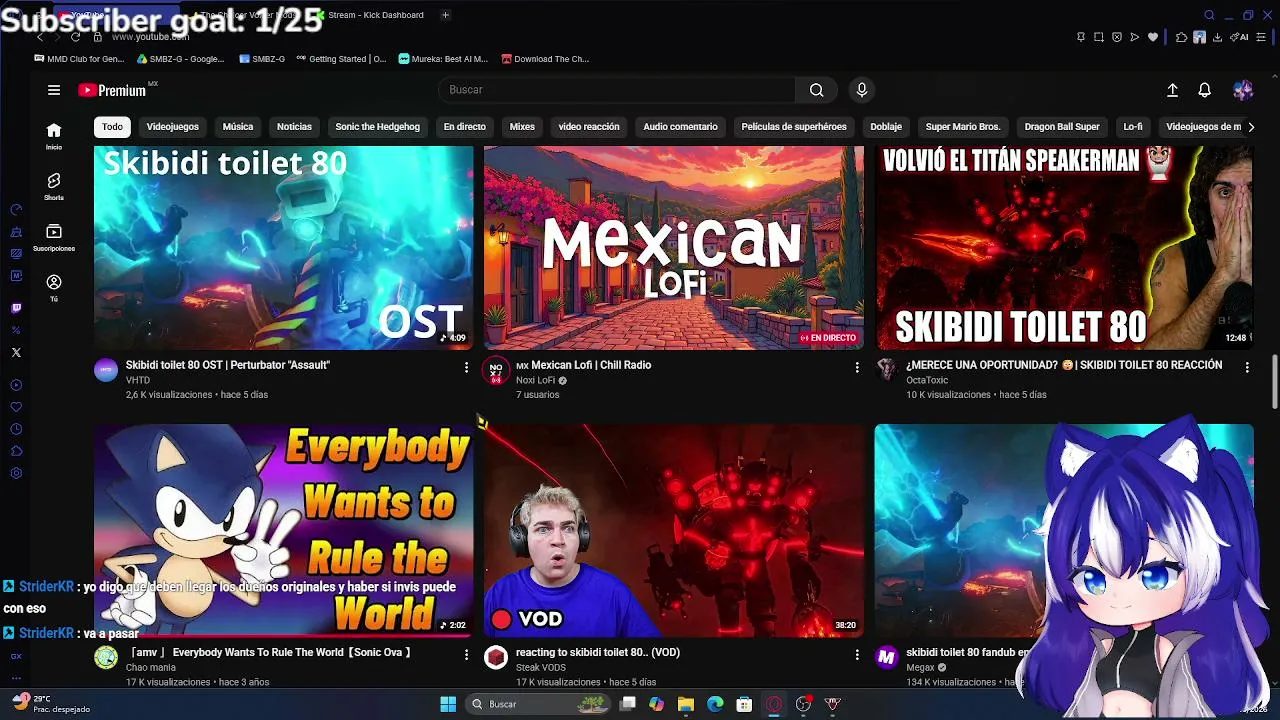Open history clock in browser sidebar
Image resolution: width=1280 pixels, height=720 pixels.
[16, 429]
